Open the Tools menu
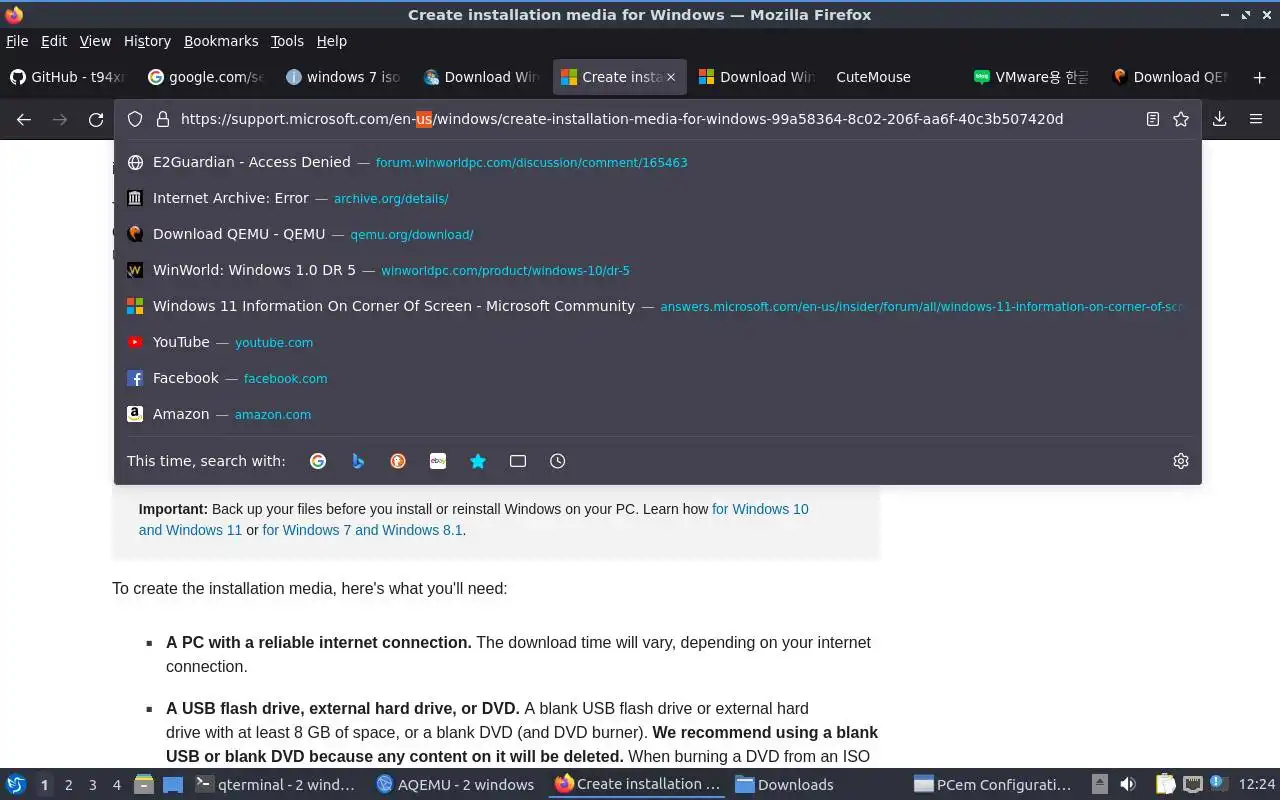Viewport: 1280px width, 800px height. tap(287, 41)
